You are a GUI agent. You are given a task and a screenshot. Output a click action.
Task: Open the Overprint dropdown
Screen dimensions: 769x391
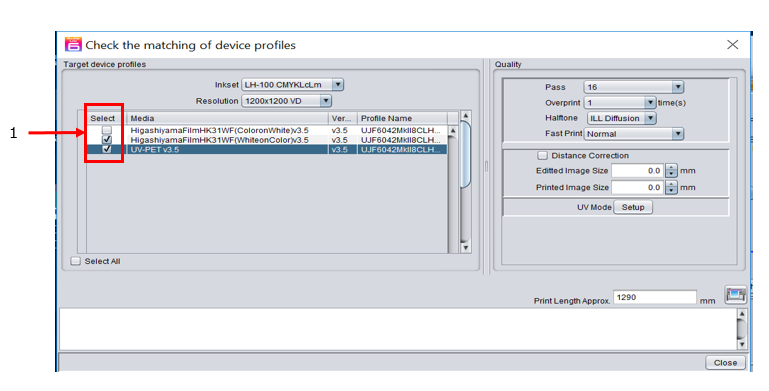click(620, 103)
